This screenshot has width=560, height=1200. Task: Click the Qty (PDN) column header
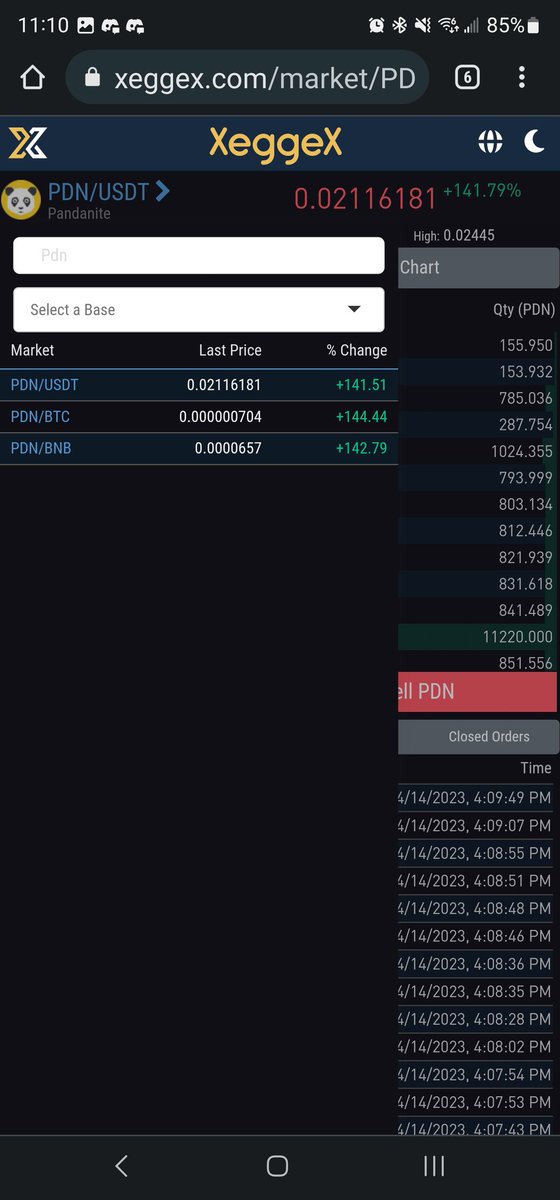(x=524, y=309)
